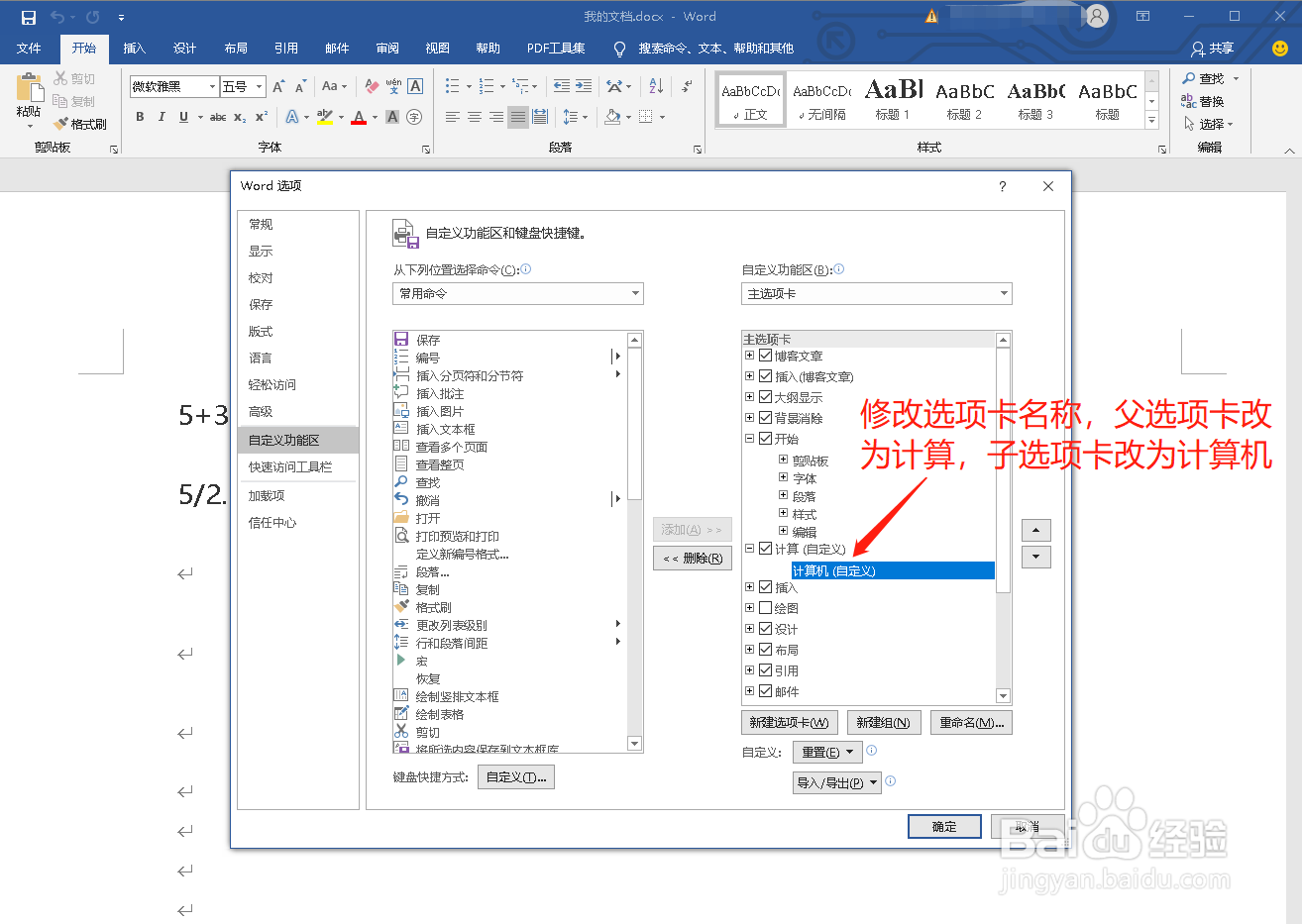Click the 删除 button

[x=693, y=559]
